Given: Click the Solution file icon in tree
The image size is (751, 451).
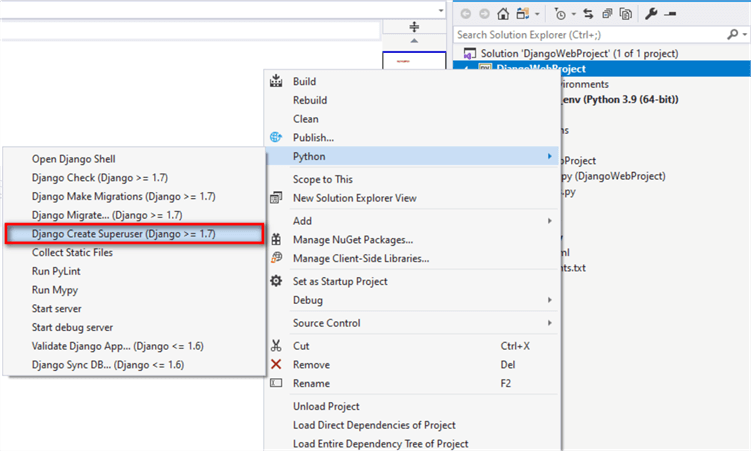Looking at the screenshot, I should pos(470,53).
